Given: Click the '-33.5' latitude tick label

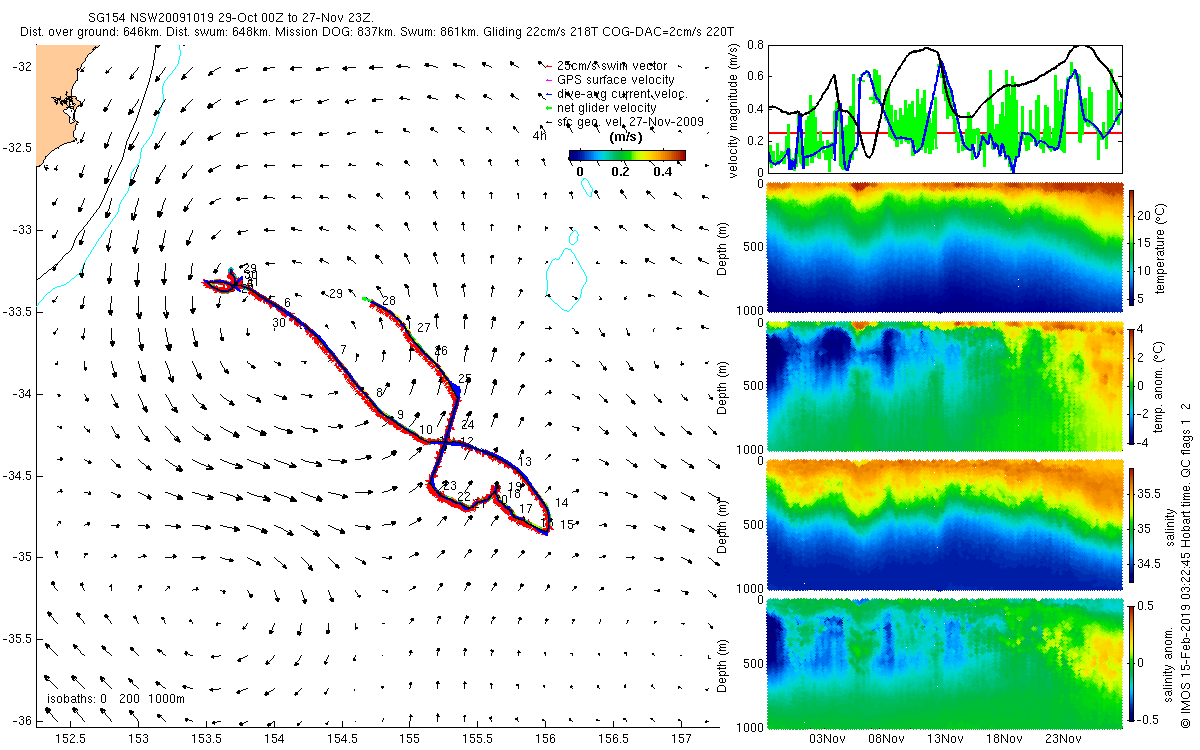Looking at the screenshot, I should [17, 312].
